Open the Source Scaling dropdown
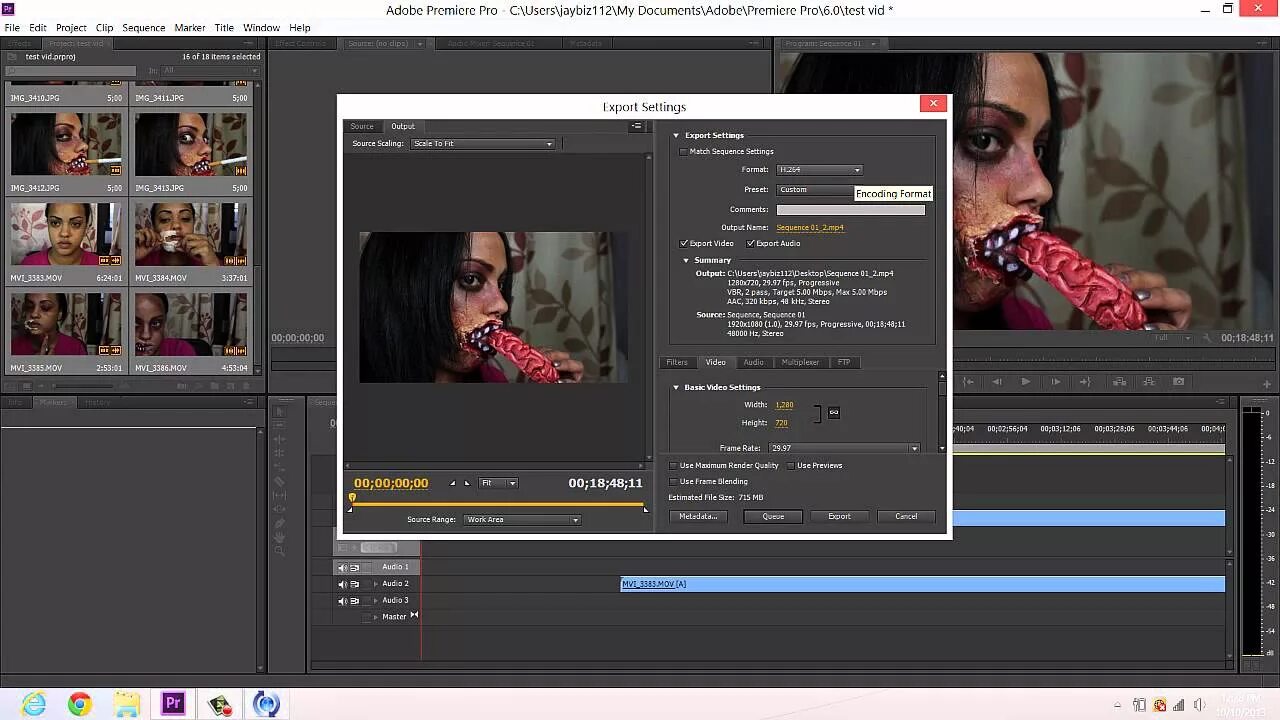Image resolution: width=1280 pixels, height=720 pixels. tap(483, 144)
